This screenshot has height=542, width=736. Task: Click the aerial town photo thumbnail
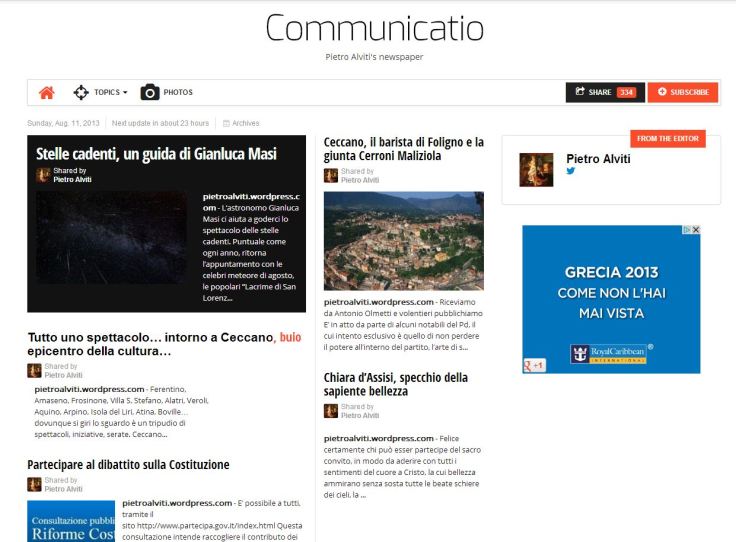tap(403, 241)
